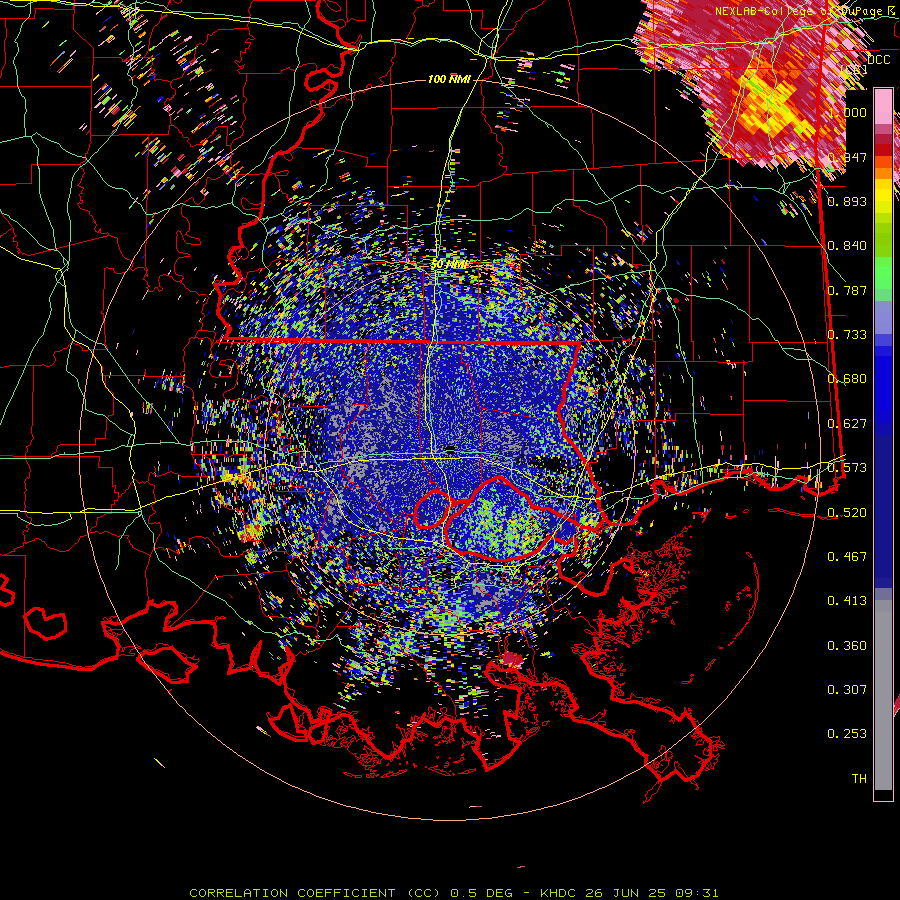Click the 0.840 scale value
The width and height of the screenshot is (900, 900).
click(847, 246)
